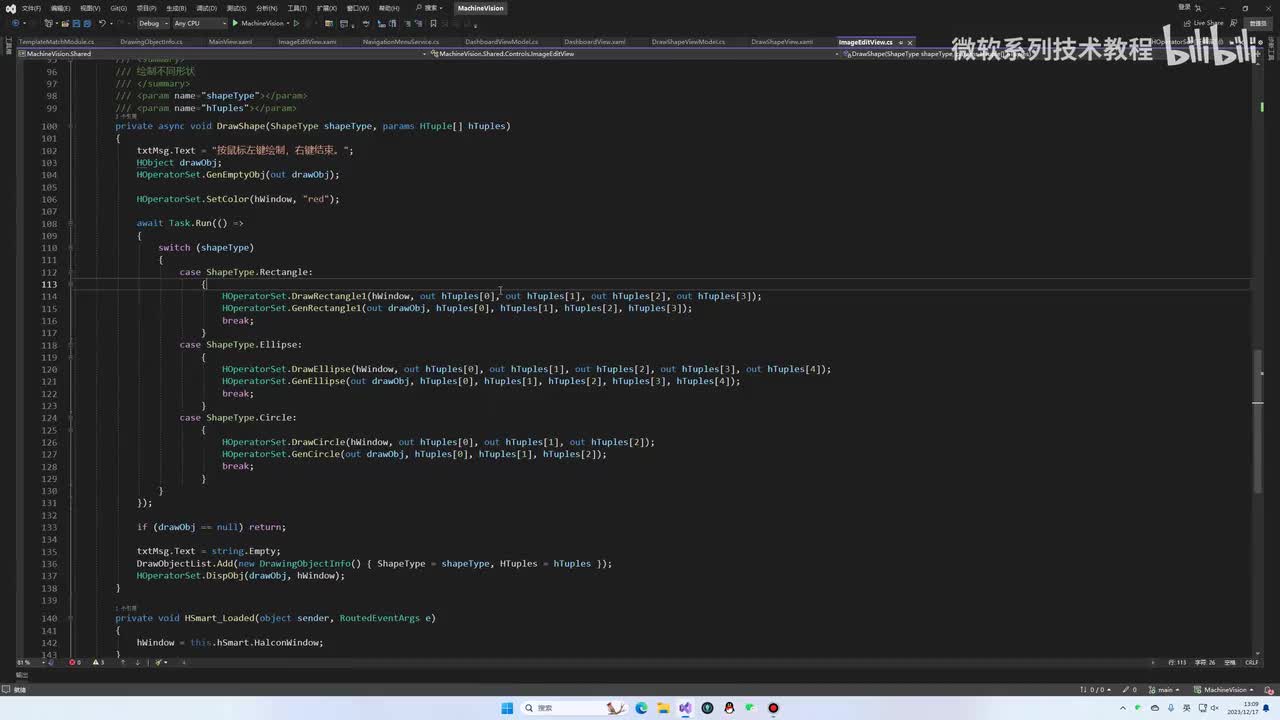
Task: Open the 编辑(E) menu
Action: pyautogui.click(x=60, y=8)
